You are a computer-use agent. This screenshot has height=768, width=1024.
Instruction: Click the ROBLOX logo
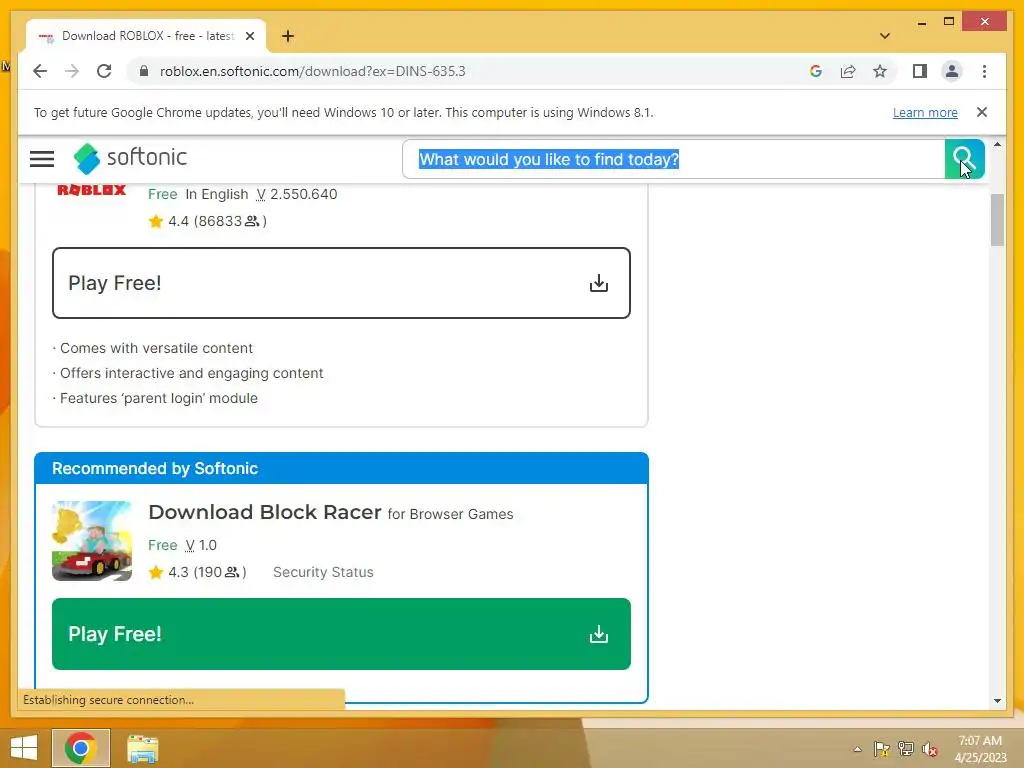pyautogui.click(x=91, y=190)
